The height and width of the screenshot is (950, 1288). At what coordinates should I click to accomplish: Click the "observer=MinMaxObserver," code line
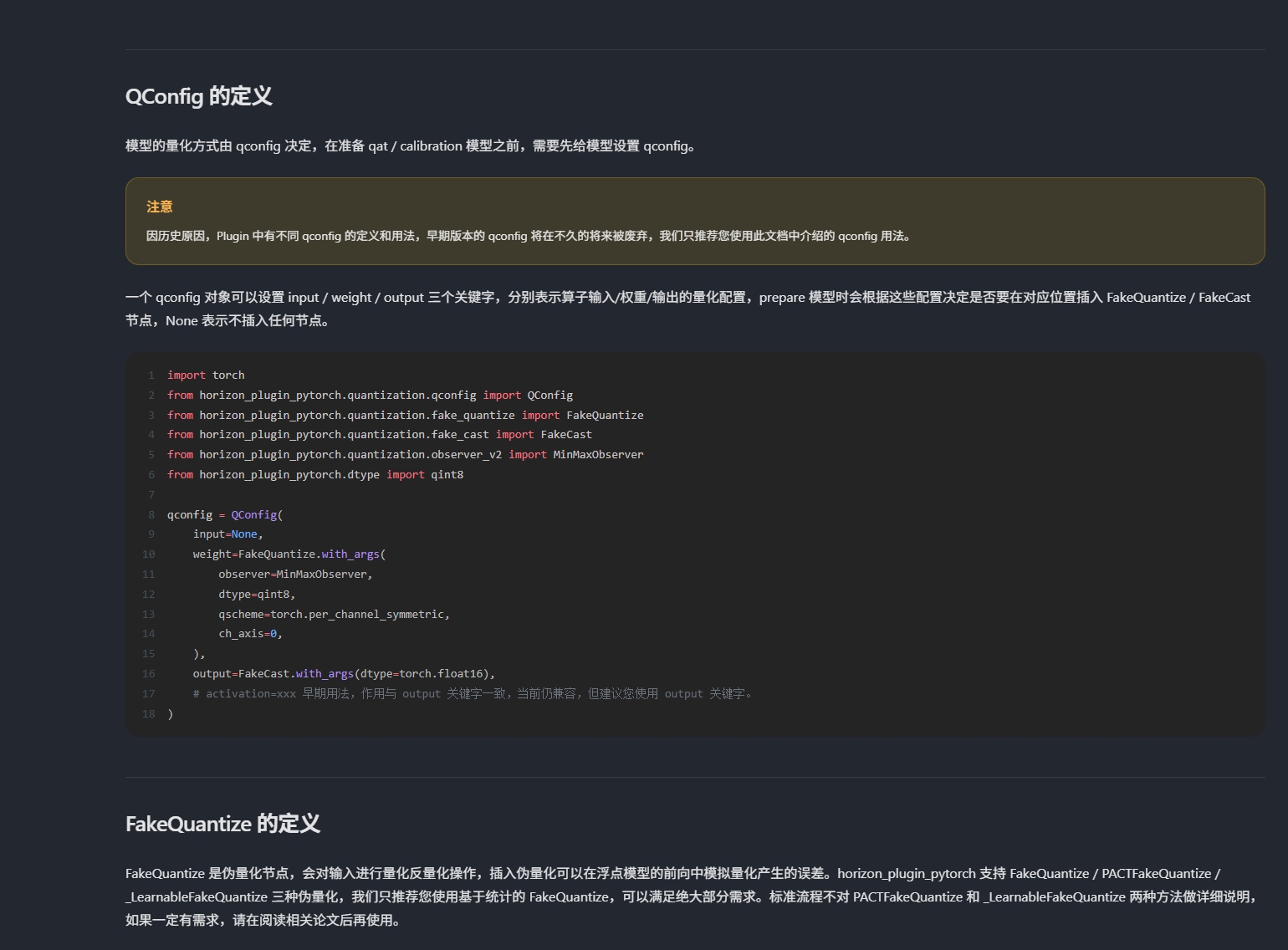(x=295, y=575)
